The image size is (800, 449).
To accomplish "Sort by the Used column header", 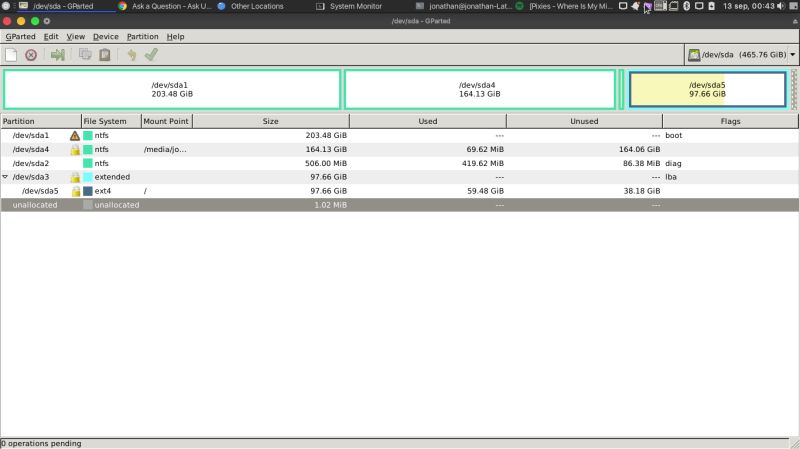I will 428,121.
